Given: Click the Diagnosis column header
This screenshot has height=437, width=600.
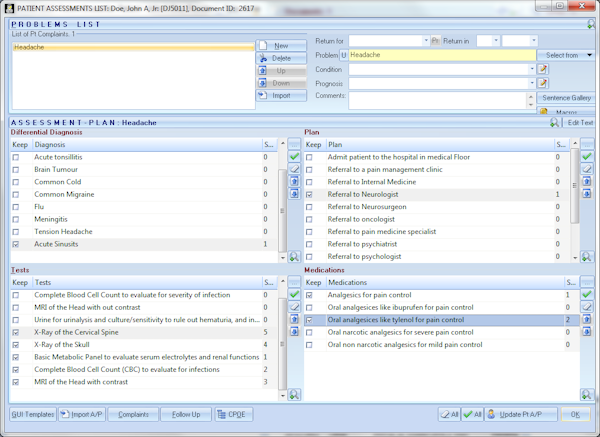Looking at the screenshot, I should click(x=147, y=145).
